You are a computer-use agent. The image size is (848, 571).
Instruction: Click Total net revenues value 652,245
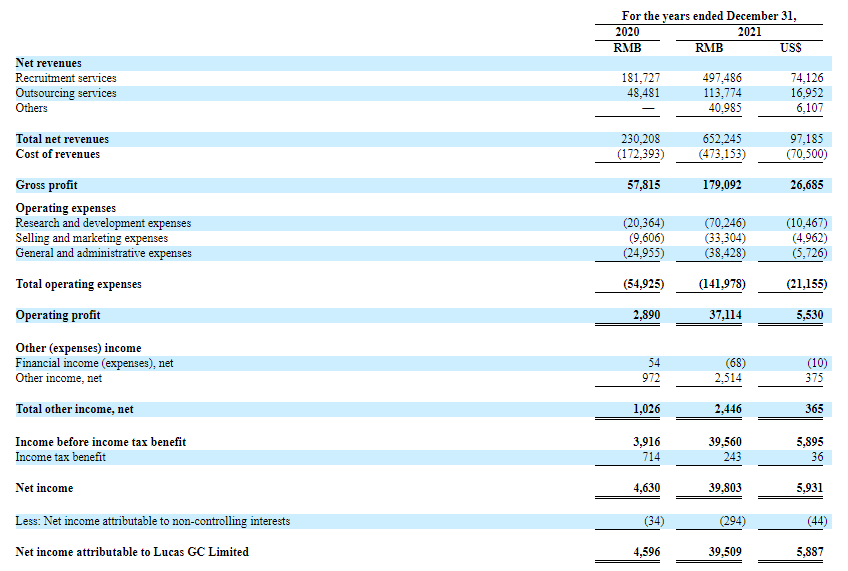click(722, 140)
